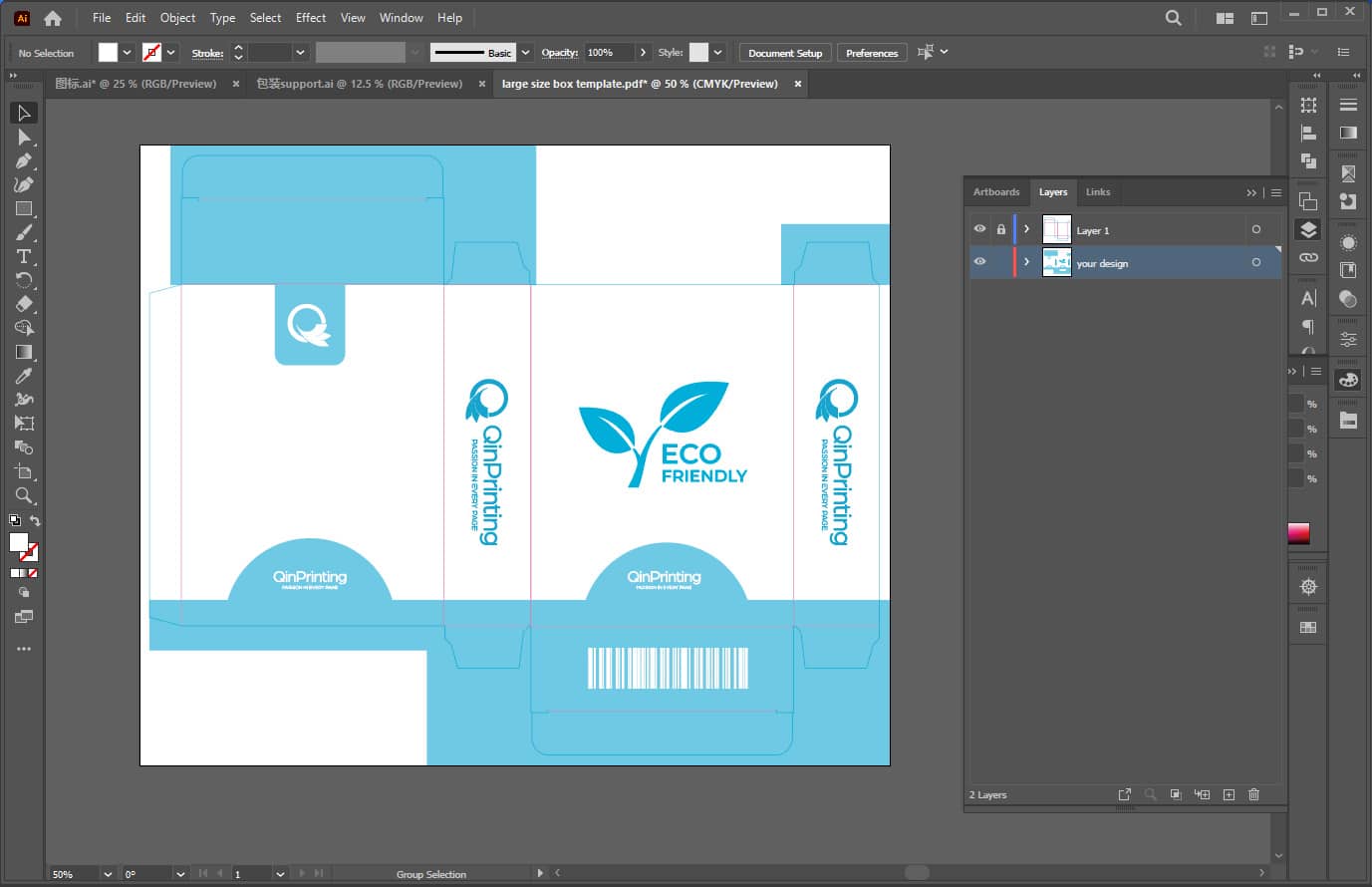Click the fill color swatch in control bar
This screenshot has width=1372, height=887.
pos(108,53)
